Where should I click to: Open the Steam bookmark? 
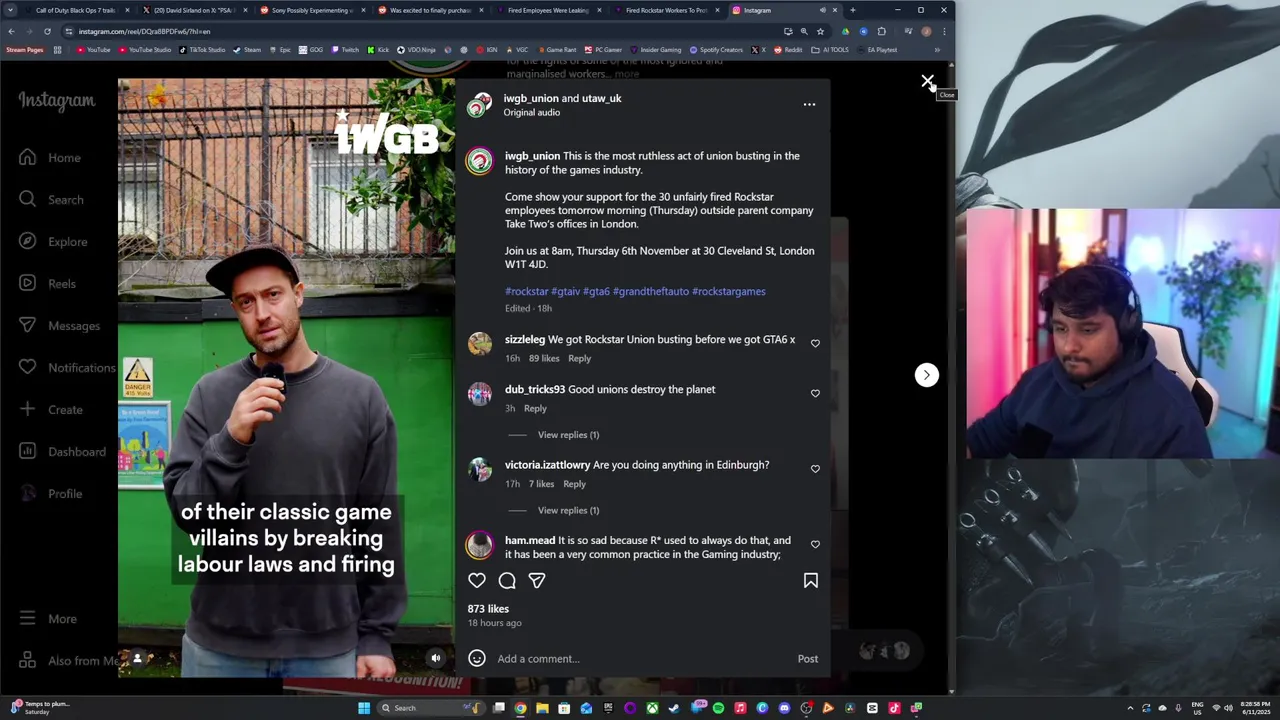[x=247, y=50]
